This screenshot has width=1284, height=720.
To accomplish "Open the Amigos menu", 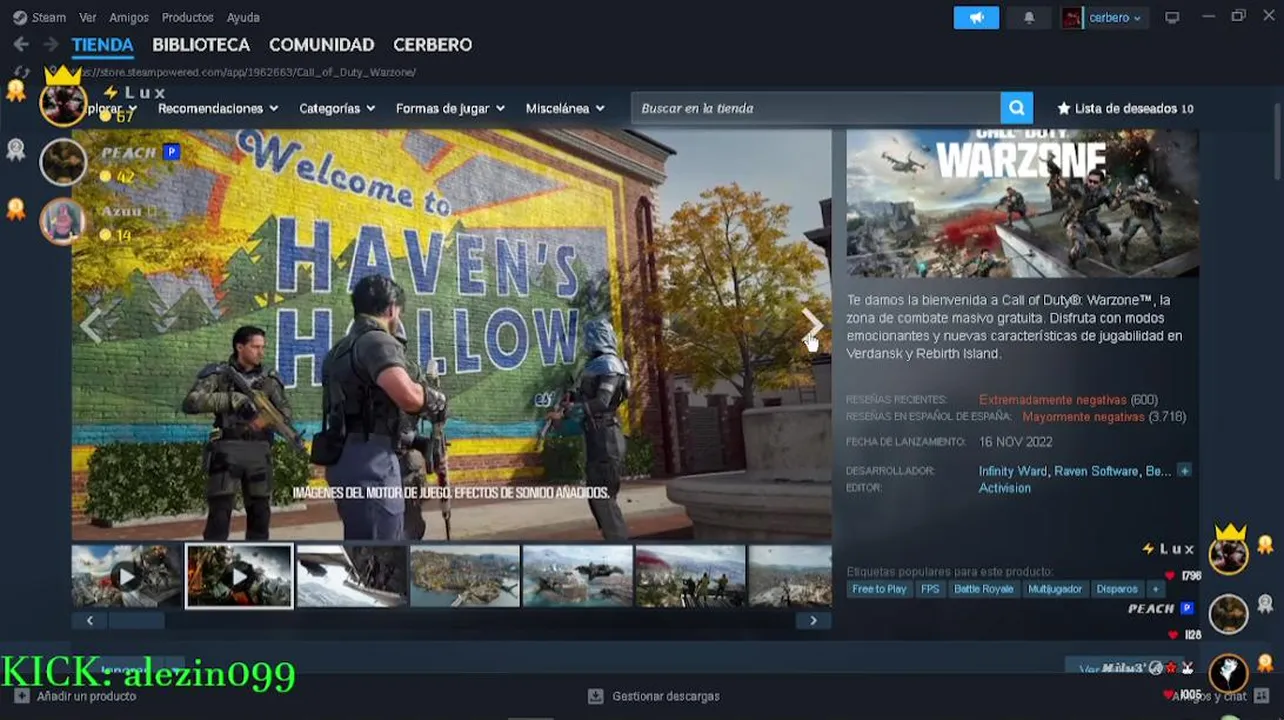I will coord(129,17).
